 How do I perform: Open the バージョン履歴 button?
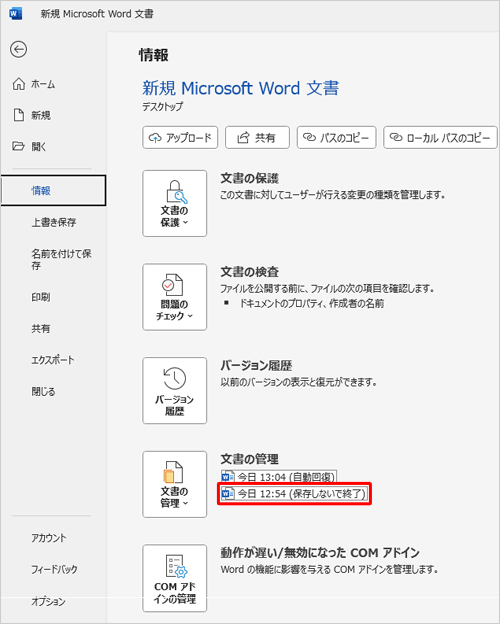coord(175,390)
